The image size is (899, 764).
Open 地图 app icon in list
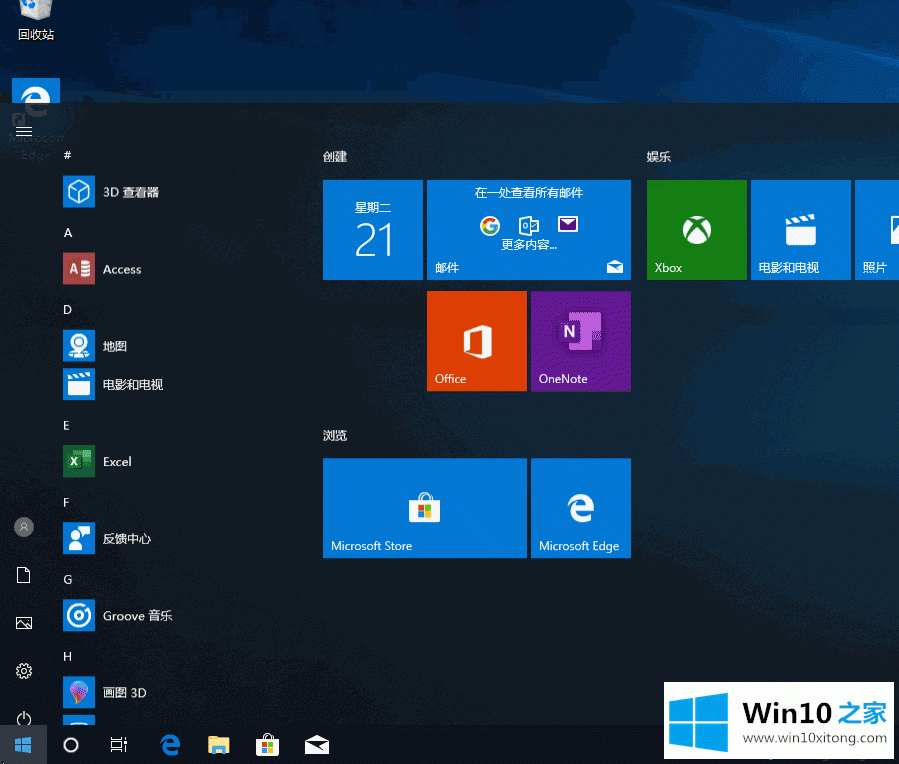tap(79, 346)
